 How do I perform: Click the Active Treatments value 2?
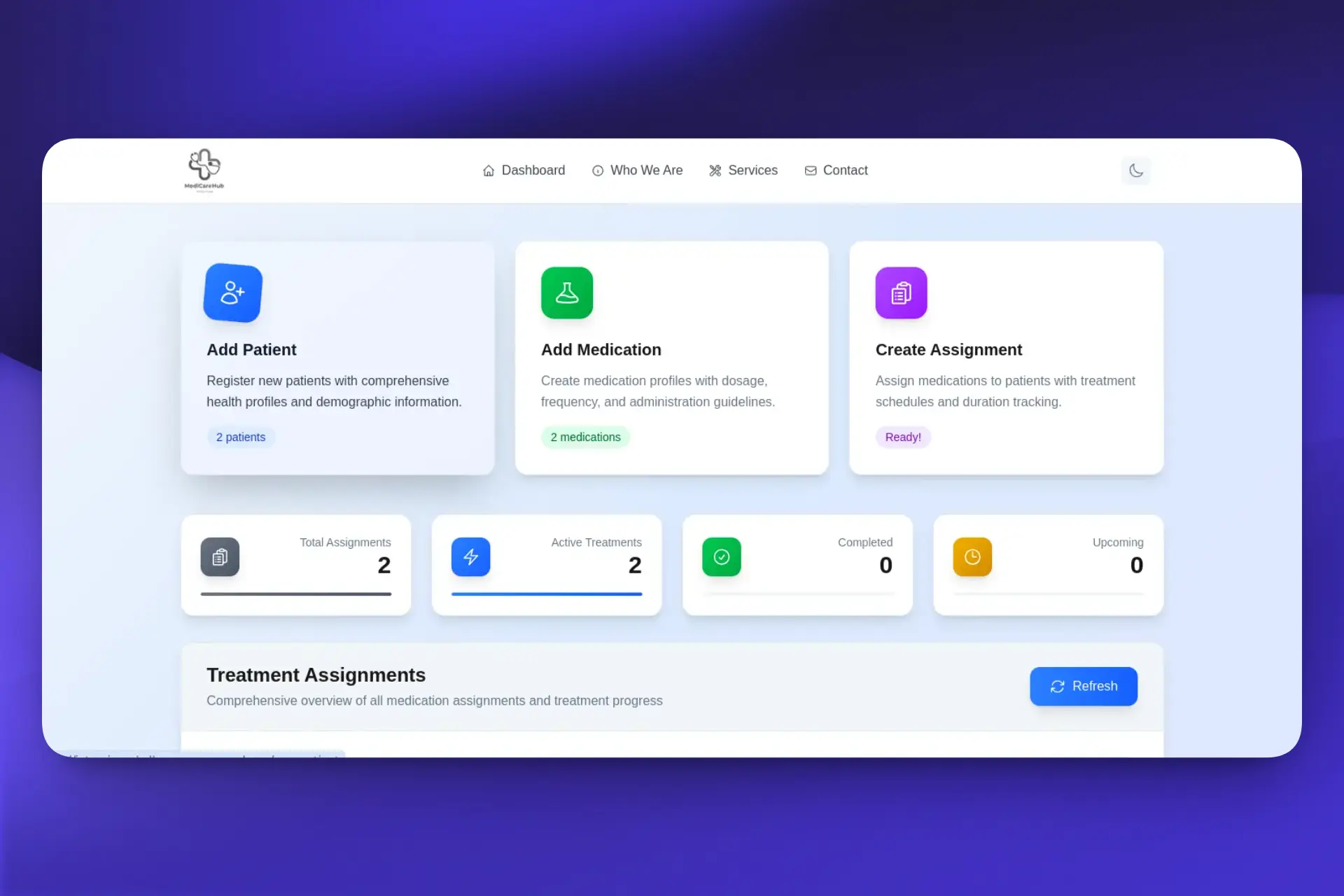(x=635, y=565)
